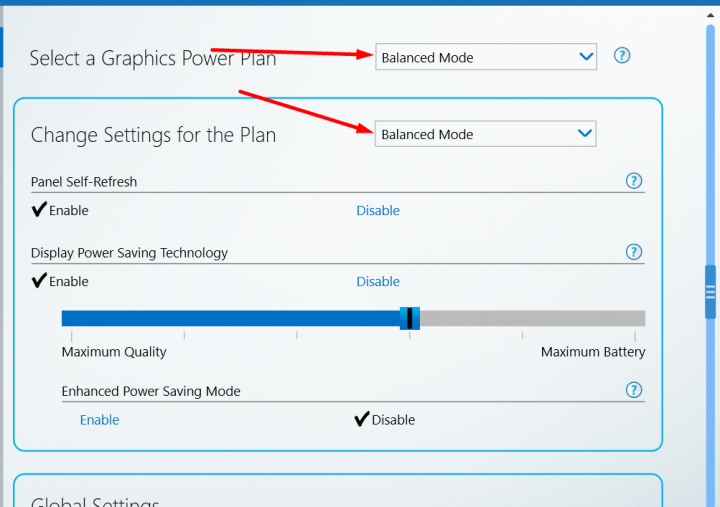Open help for Graphics Power Plan selection

point(622,56)
